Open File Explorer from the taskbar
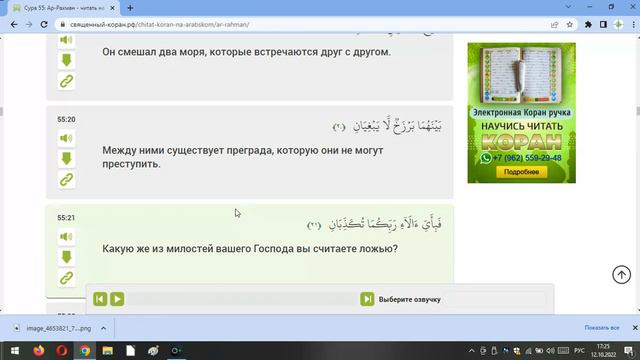 (108, 351)
